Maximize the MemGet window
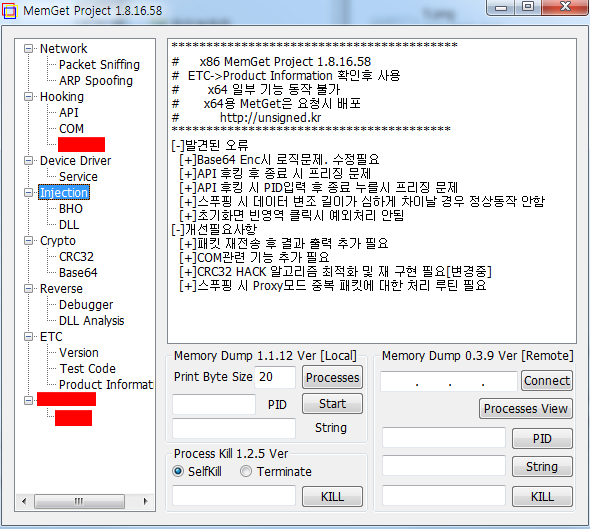 click(x=528, y=7)
